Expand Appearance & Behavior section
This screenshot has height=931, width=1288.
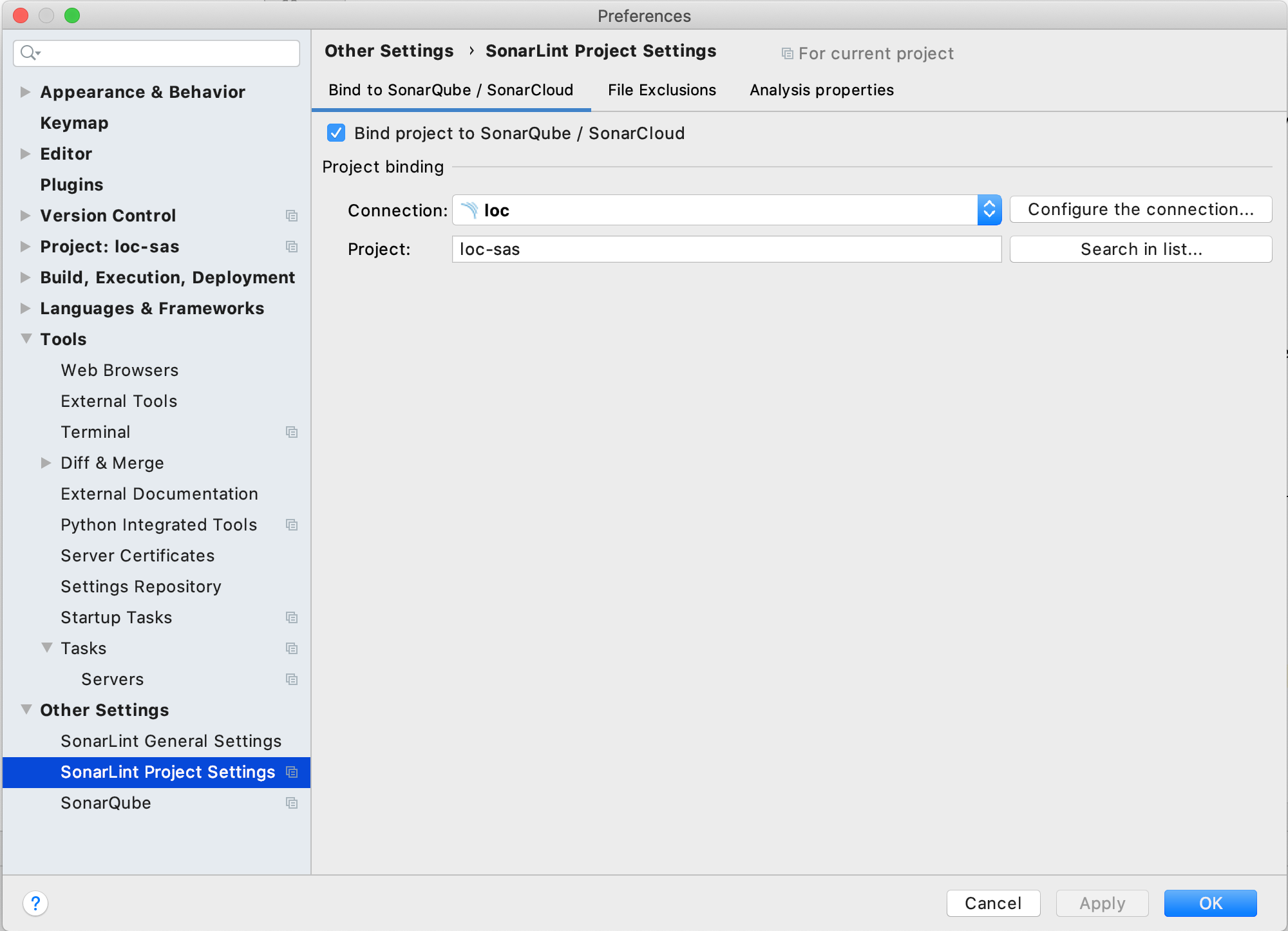point(26,92)
